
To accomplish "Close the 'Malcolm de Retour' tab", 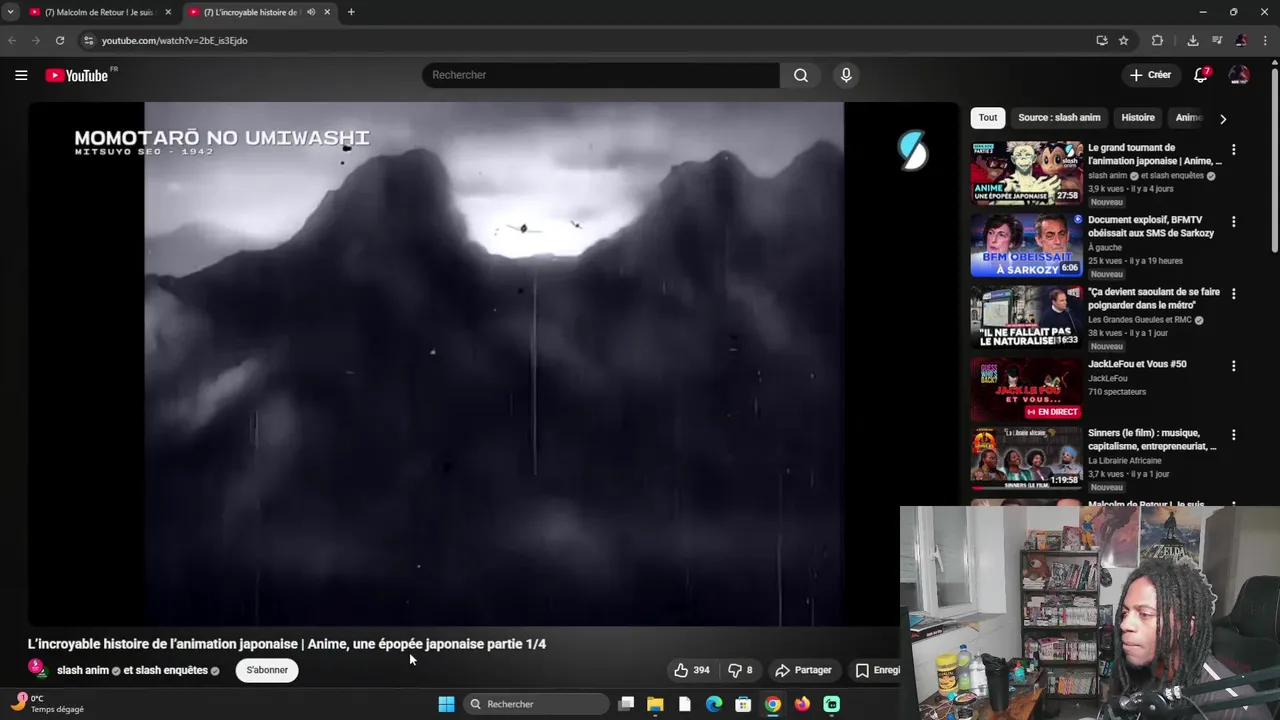I will tap(168, 12).
